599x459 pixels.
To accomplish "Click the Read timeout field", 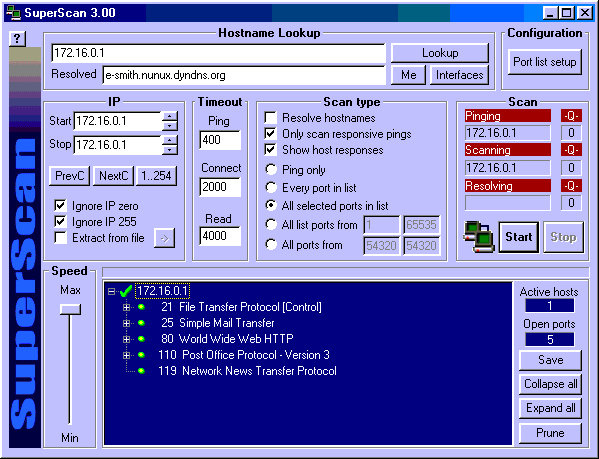I will tap(220, 236).
